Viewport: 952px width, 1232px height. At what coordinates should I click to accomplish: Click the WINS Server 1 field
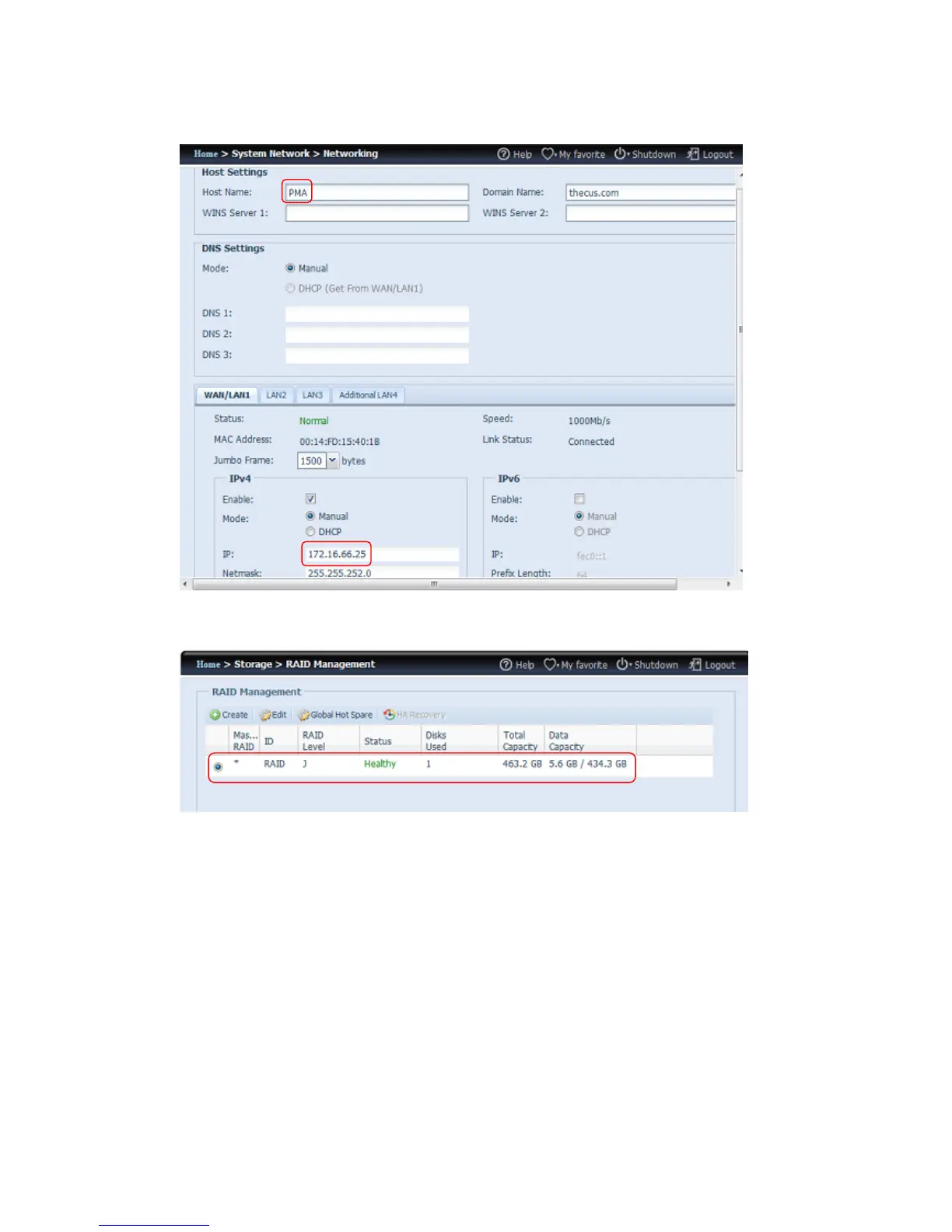point(377,213)
